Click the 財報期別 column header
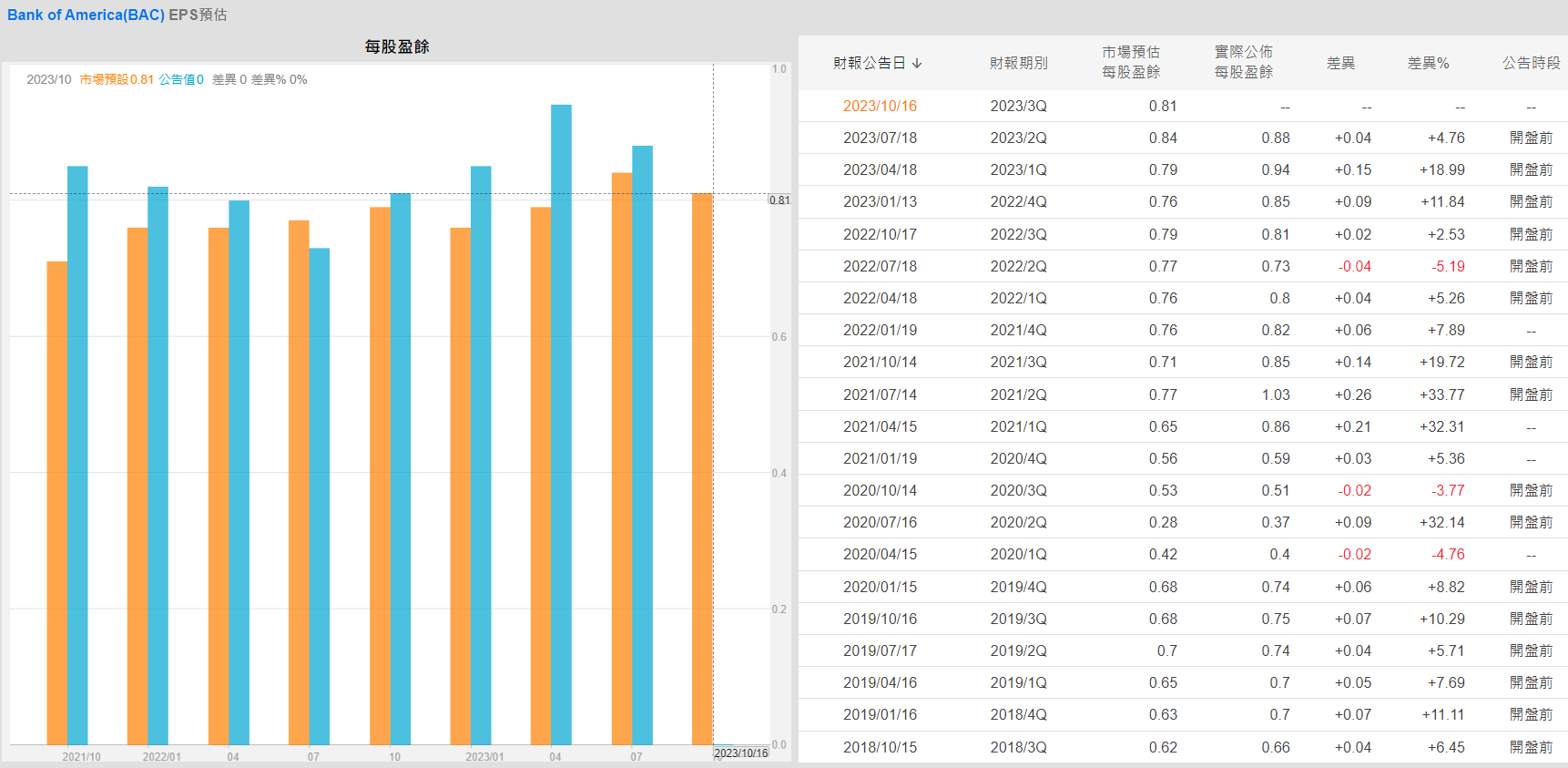1568x768 pixels. click(1018, 63)
